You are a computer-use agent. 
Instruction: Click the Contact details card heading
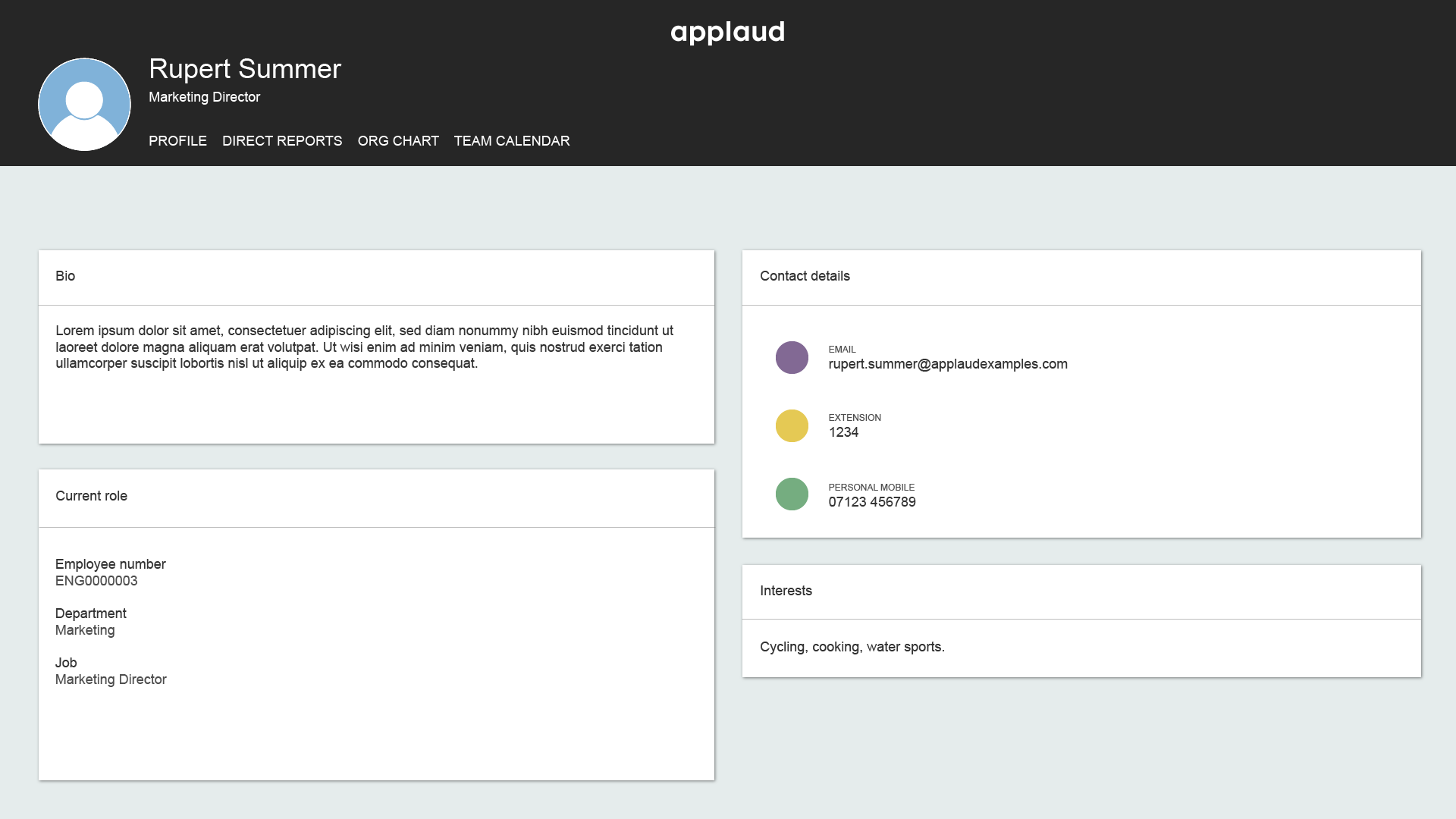[805, 276]
